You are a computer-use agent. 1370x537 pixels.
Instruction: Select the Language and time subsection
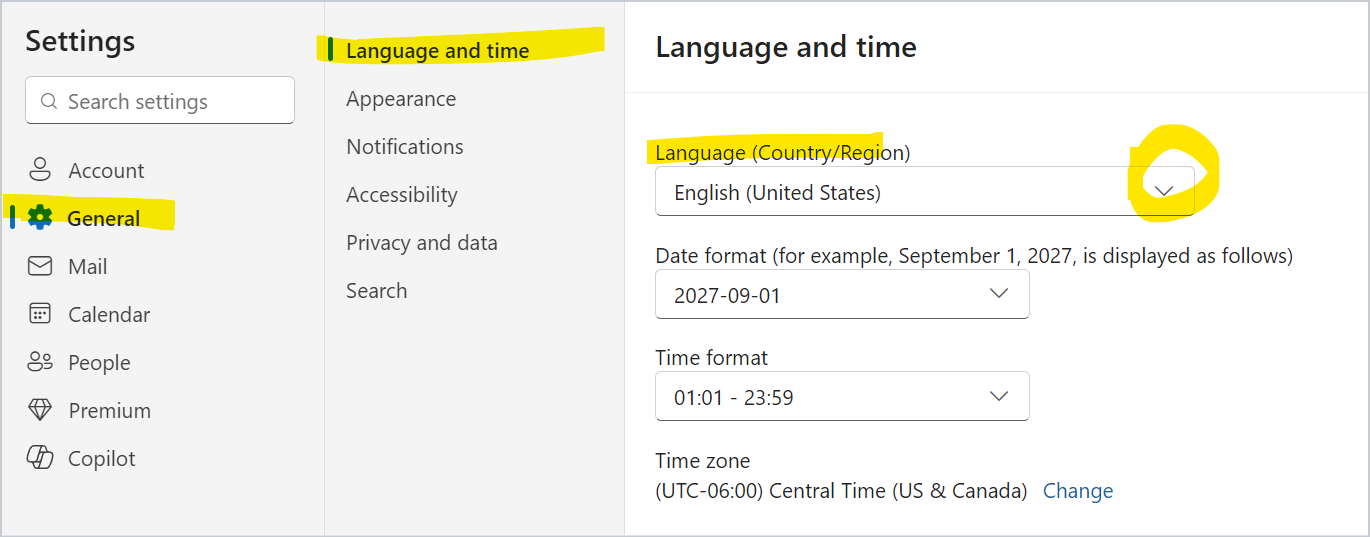coord(438,50)
